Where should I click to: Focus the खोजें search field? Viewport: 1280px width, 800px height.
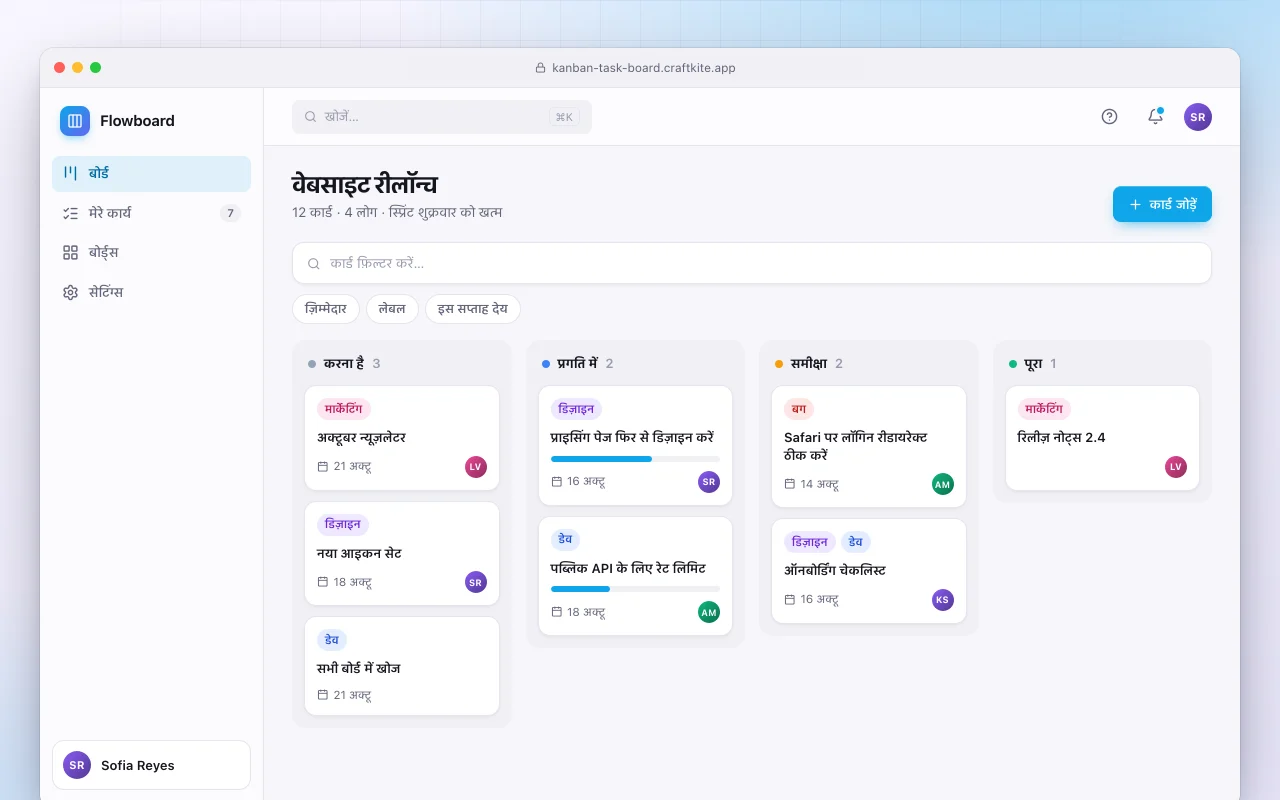click(x=442, y=117)
